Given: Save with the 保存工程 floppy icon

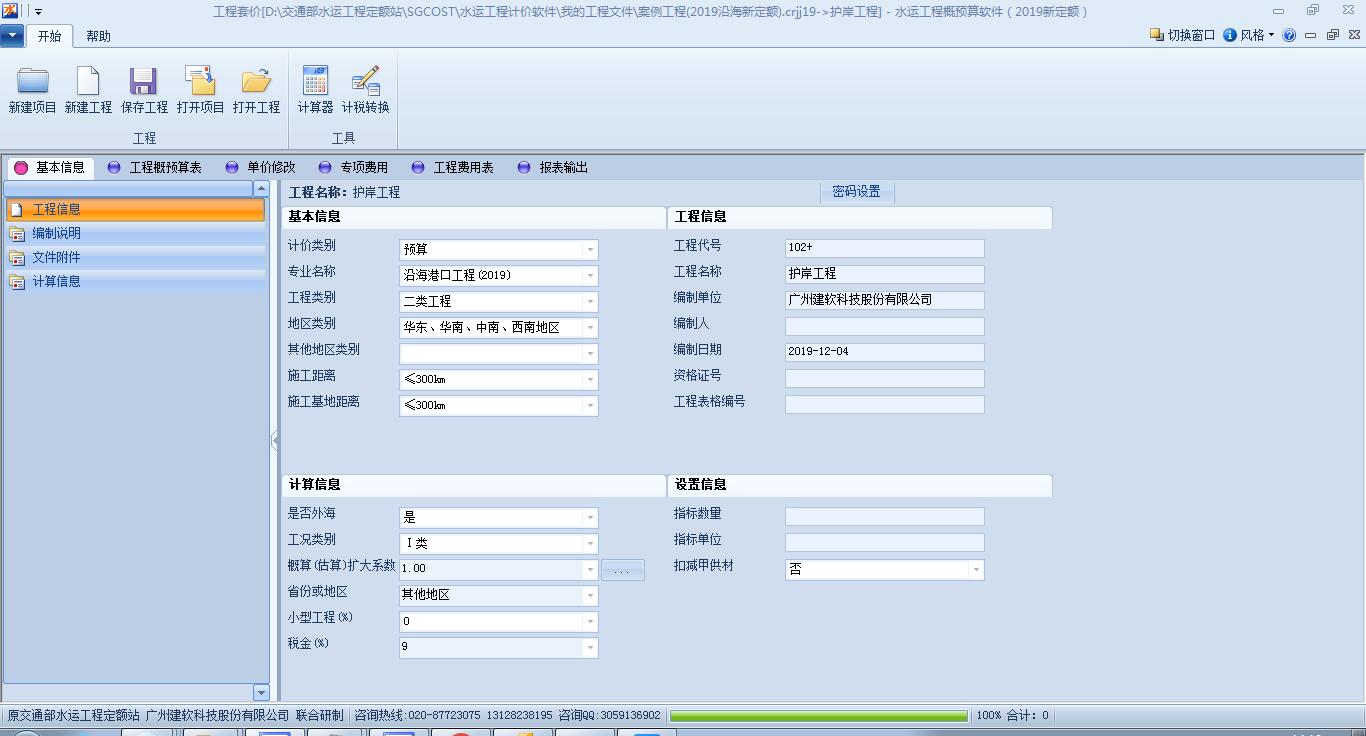Looking at the screenshot, I should click(144, 81).
